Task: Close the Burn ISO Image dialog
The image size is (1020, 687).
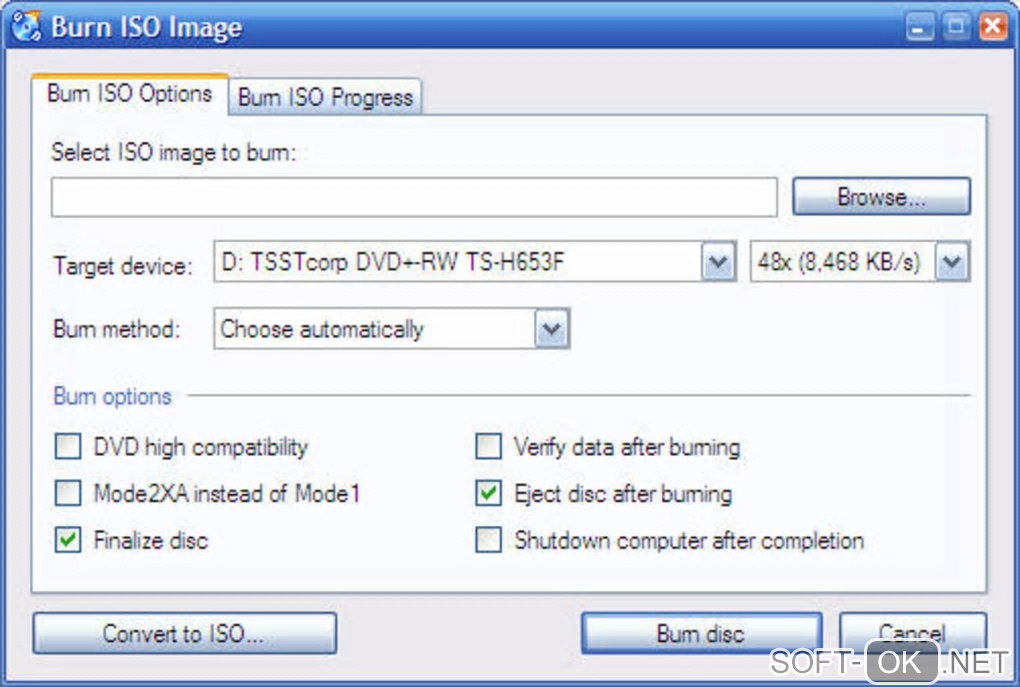Action: [x=992, y=27]
